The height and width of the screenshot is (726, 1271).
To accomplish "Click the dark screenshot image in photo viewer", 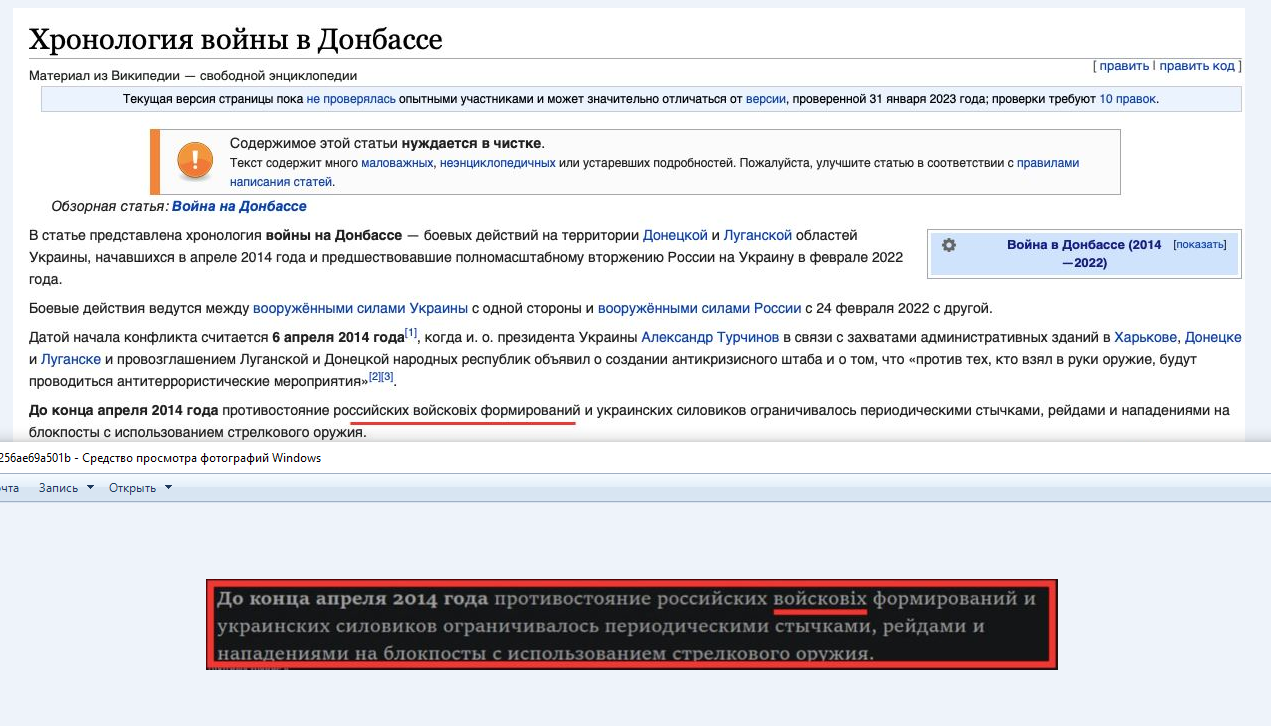I will [632, 625].
